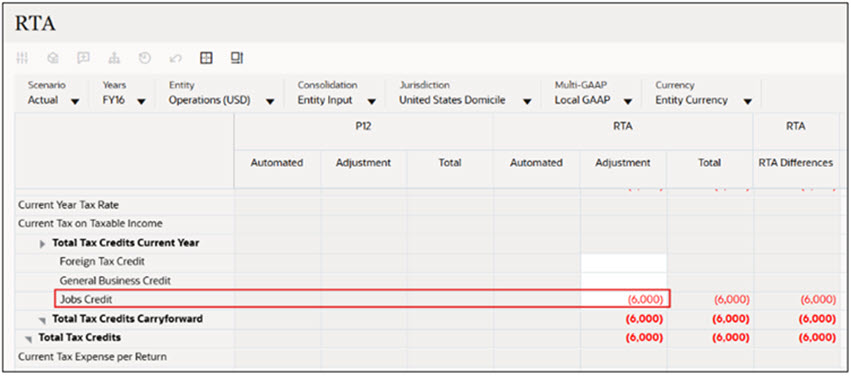Screen dimensions: 851x376
Task: Click the cube drill-through icon in toolbar
Action: pyautogui.click(x=53, y=58)
